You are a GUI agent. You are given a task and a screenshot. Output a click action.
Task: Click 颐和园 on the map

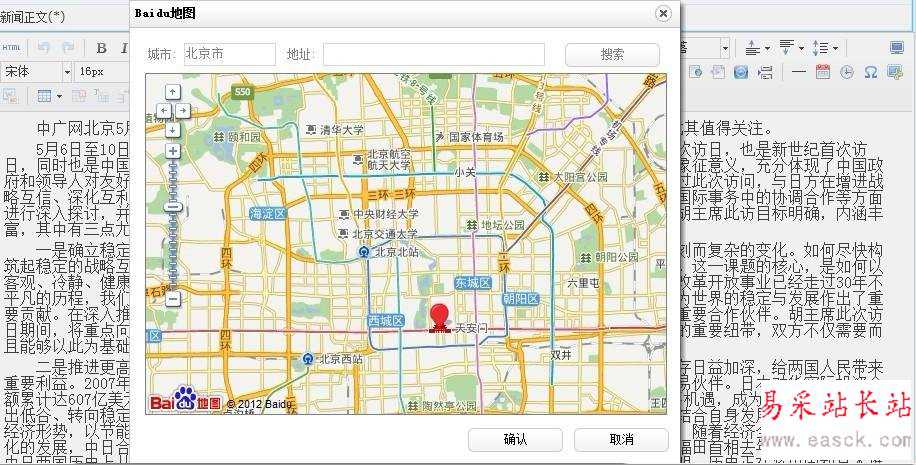click(236, 137)
